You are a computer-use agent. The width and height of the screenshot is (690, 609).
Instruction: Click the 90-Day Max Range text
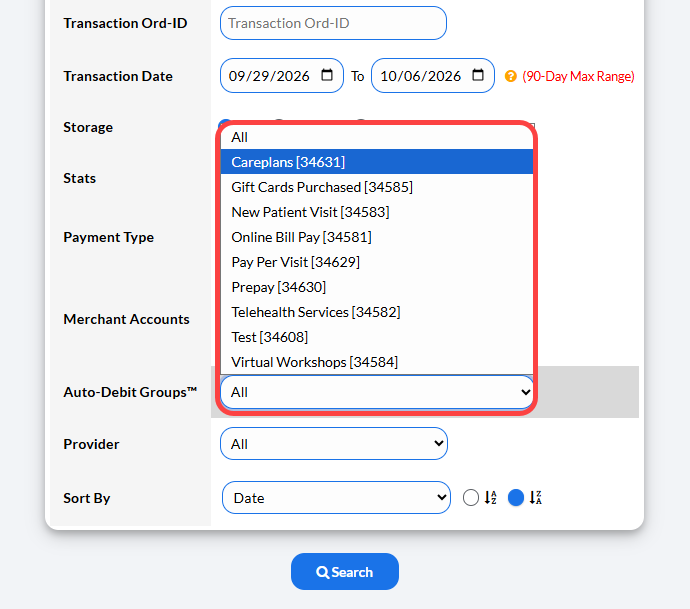pos(578,76)
